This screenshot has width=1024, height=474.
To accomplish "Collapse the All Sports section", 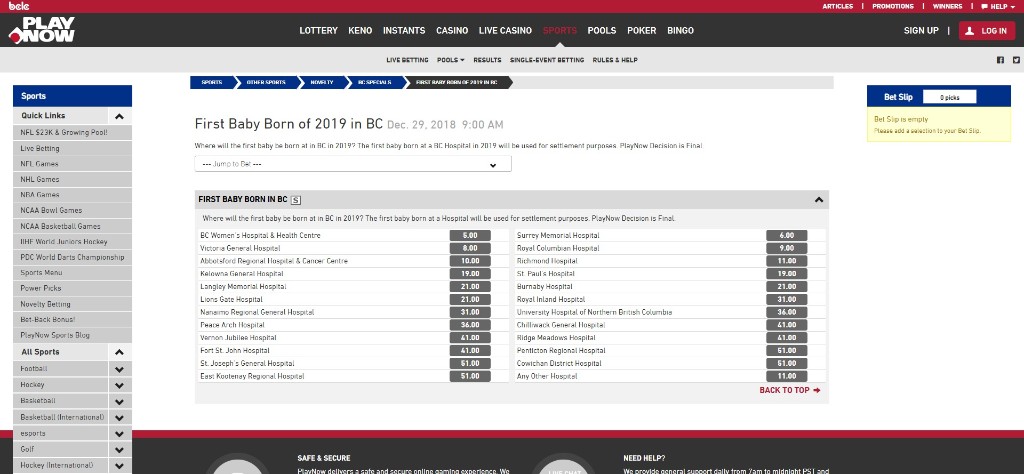I will [119, 352].
